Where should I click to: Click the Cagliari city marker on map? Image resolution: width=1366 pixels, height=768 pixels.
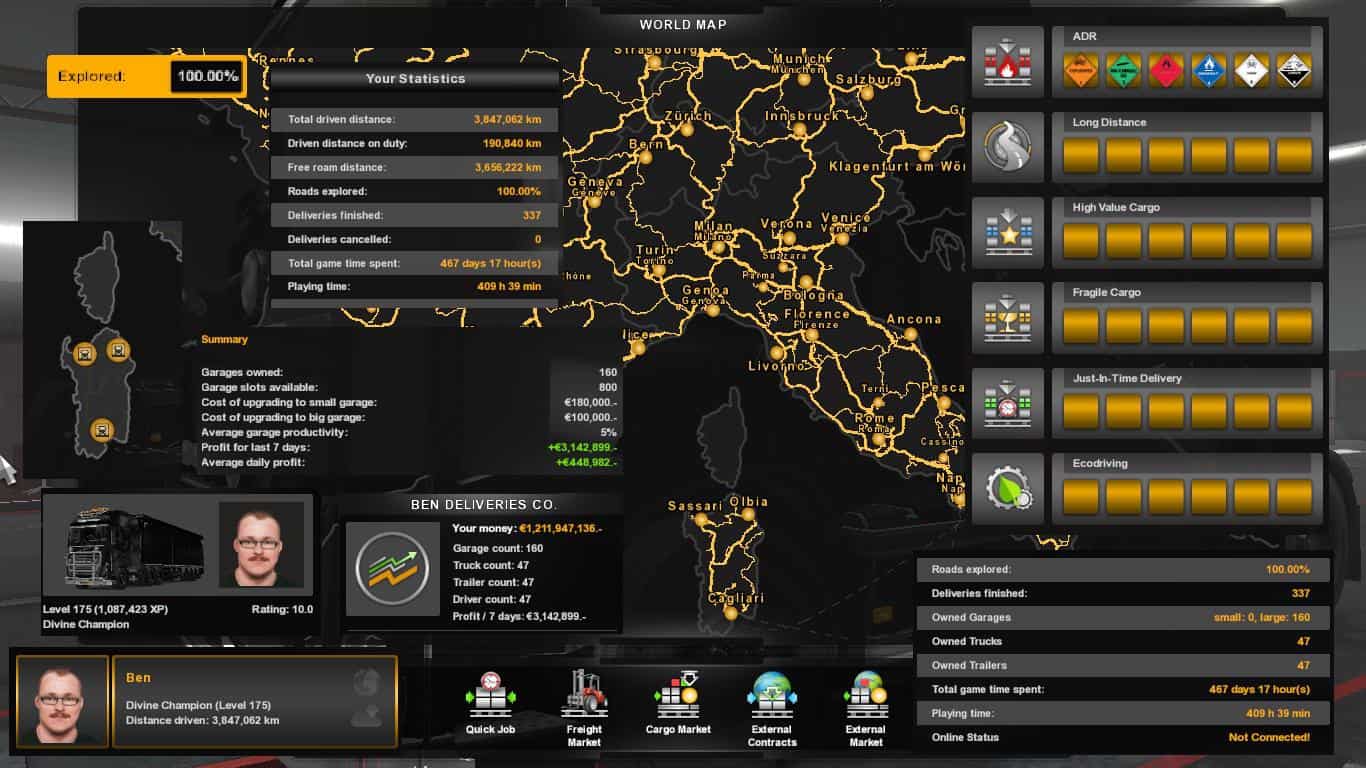(x=731, y=613)
